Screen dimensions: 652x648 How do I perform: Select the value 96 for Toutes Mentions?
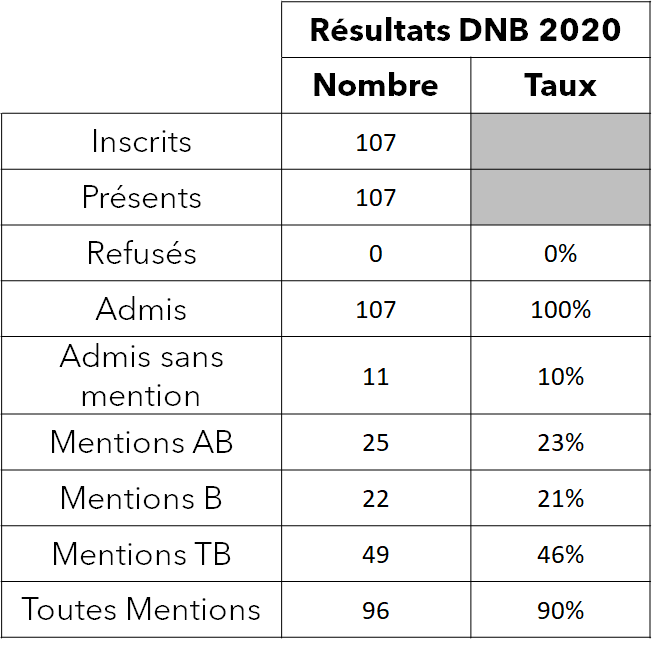[375, 611]
